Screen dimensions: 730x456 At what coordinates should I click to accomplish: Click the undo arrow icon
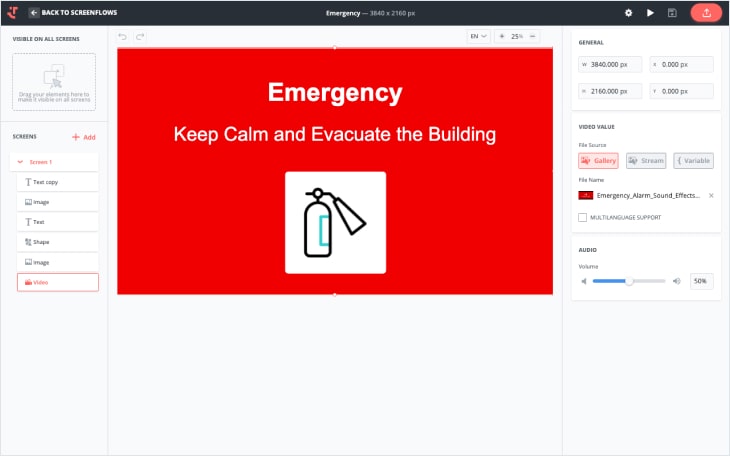(123, 36)
